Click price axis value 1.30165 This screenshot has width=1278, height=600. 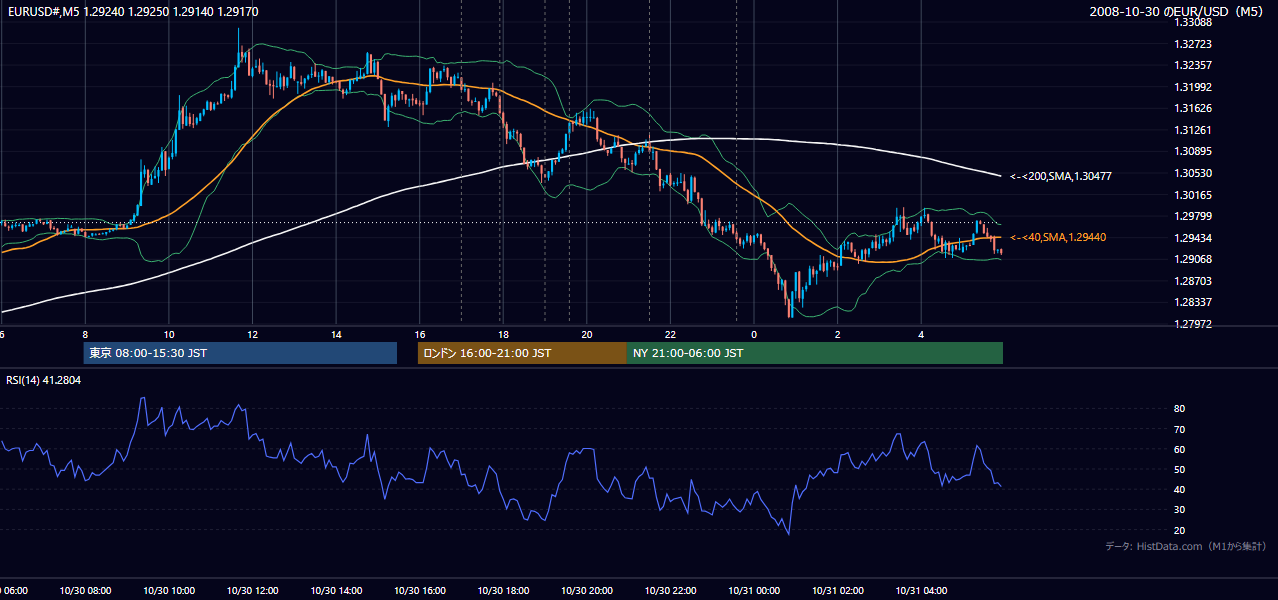(x=1194, y=195)
